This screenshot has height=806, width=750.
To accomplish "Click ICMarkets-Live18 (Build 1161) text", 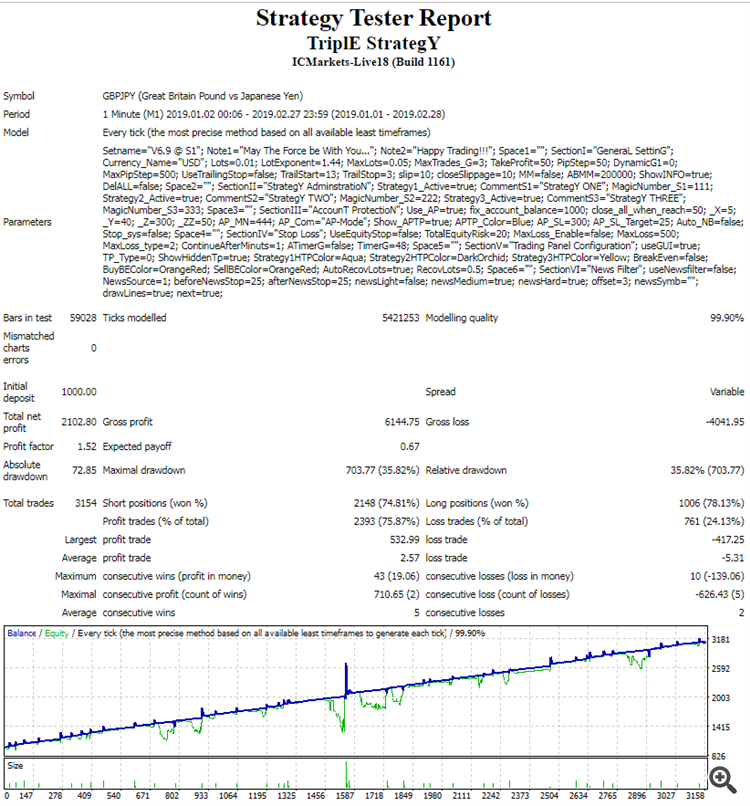I will [374, 62].
